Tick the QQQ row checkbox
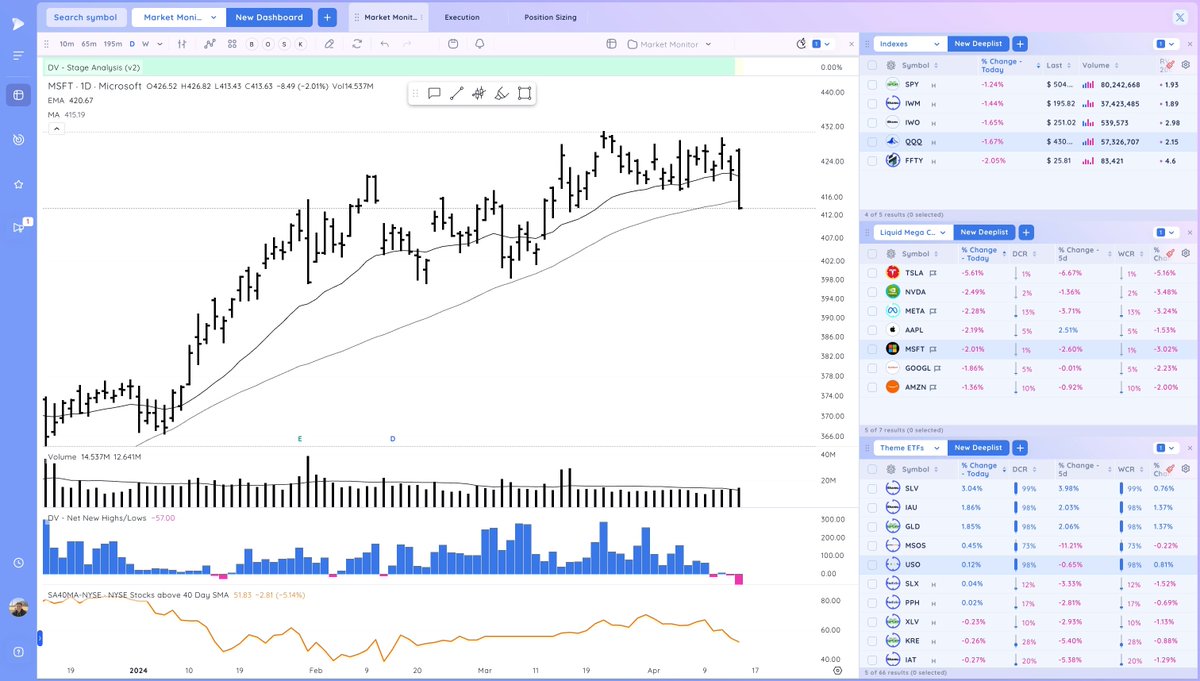Screen dimensions: 1200x681 [872, 141]
